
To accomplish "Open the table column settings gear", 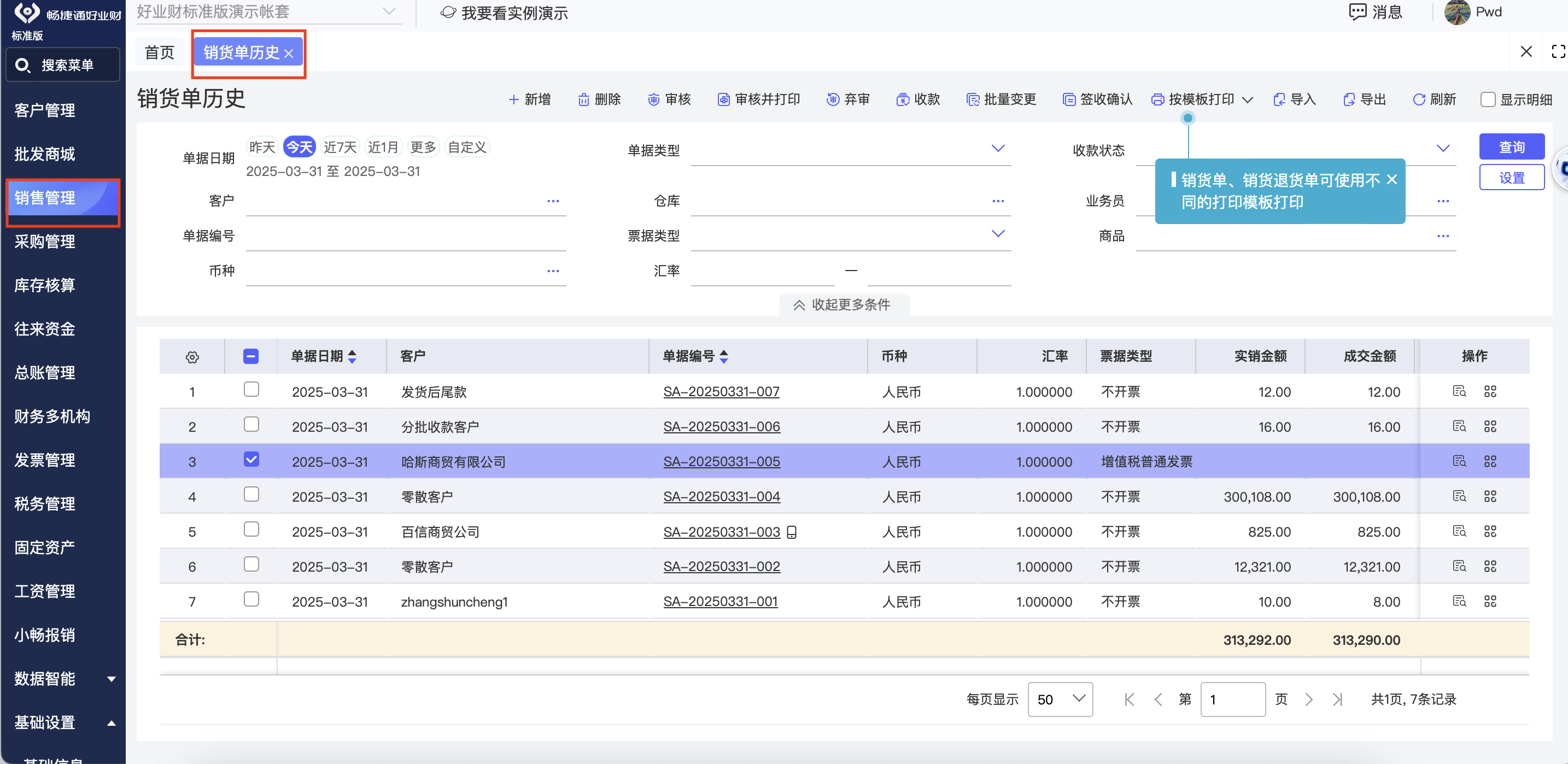I will tap(192, 357).
